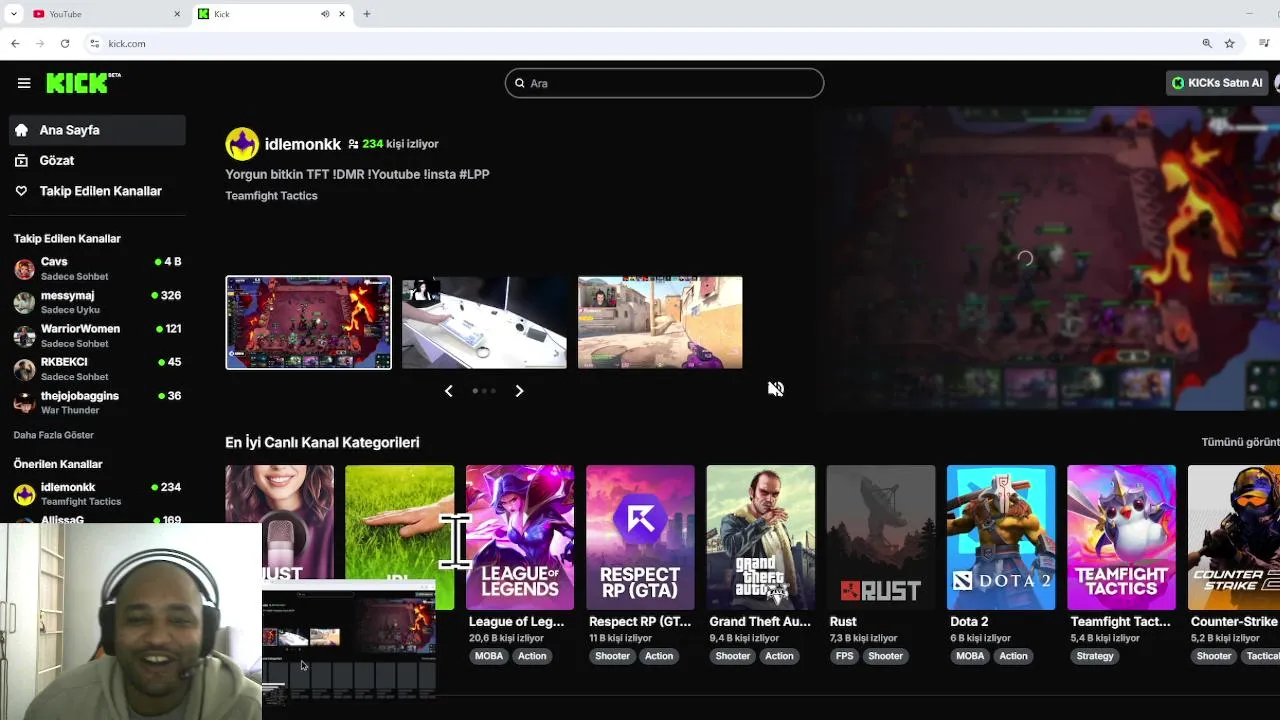The image size is (1280, 720).
Task: Click MOBA tag under Dota 2
Action: tap(970, 656)
